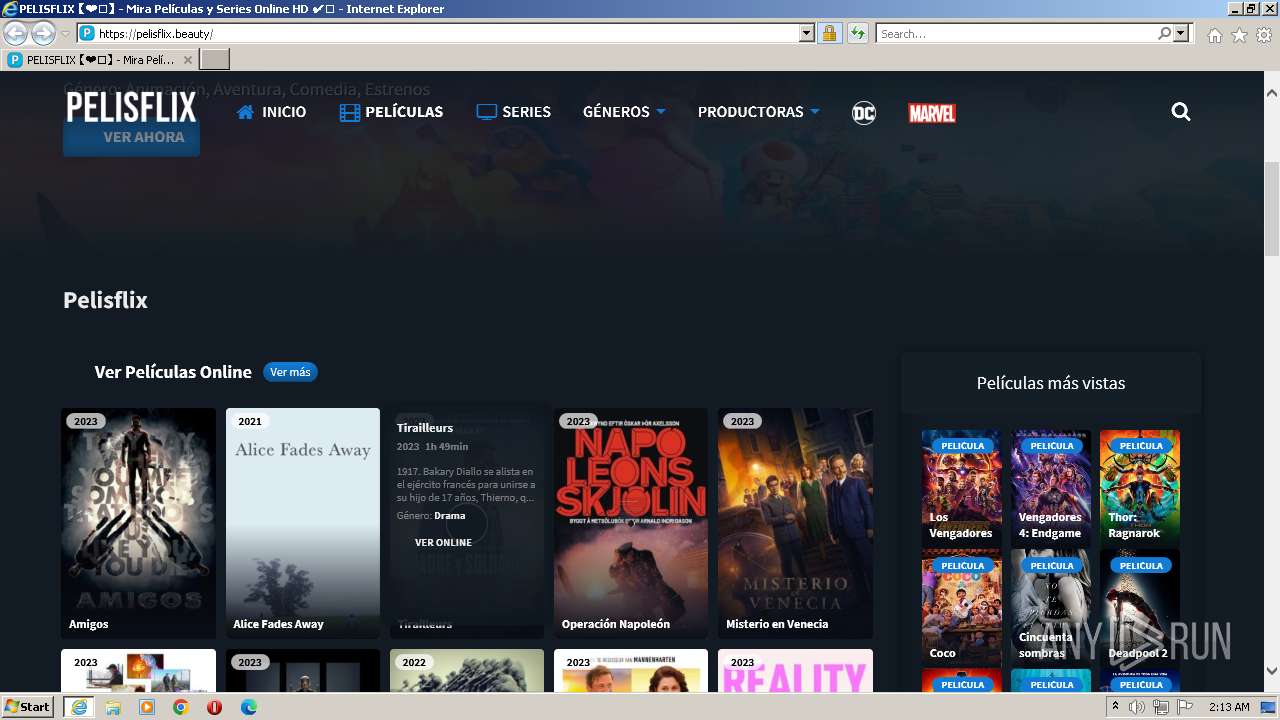This screenshot has height=720, width=1280.
Task: Click the PELISFLIX site logo
Action: click(131, 107)
